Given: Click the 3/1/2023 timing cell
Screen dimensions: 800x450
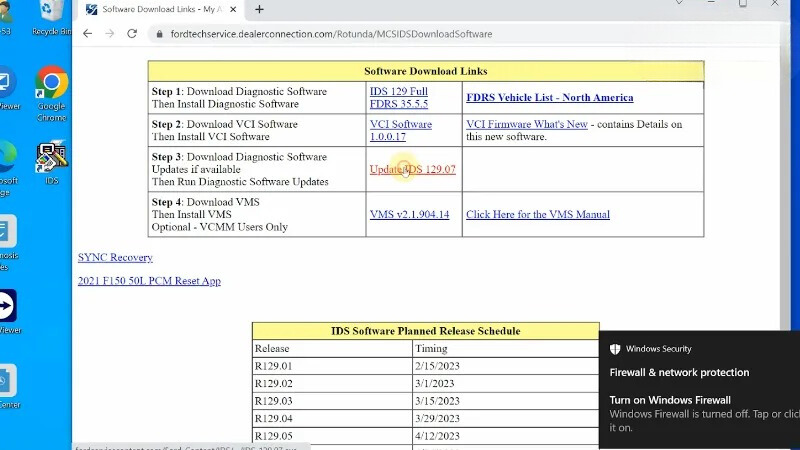Looking at the screenshot, I should pyautogui.click(x=505, y=384).
